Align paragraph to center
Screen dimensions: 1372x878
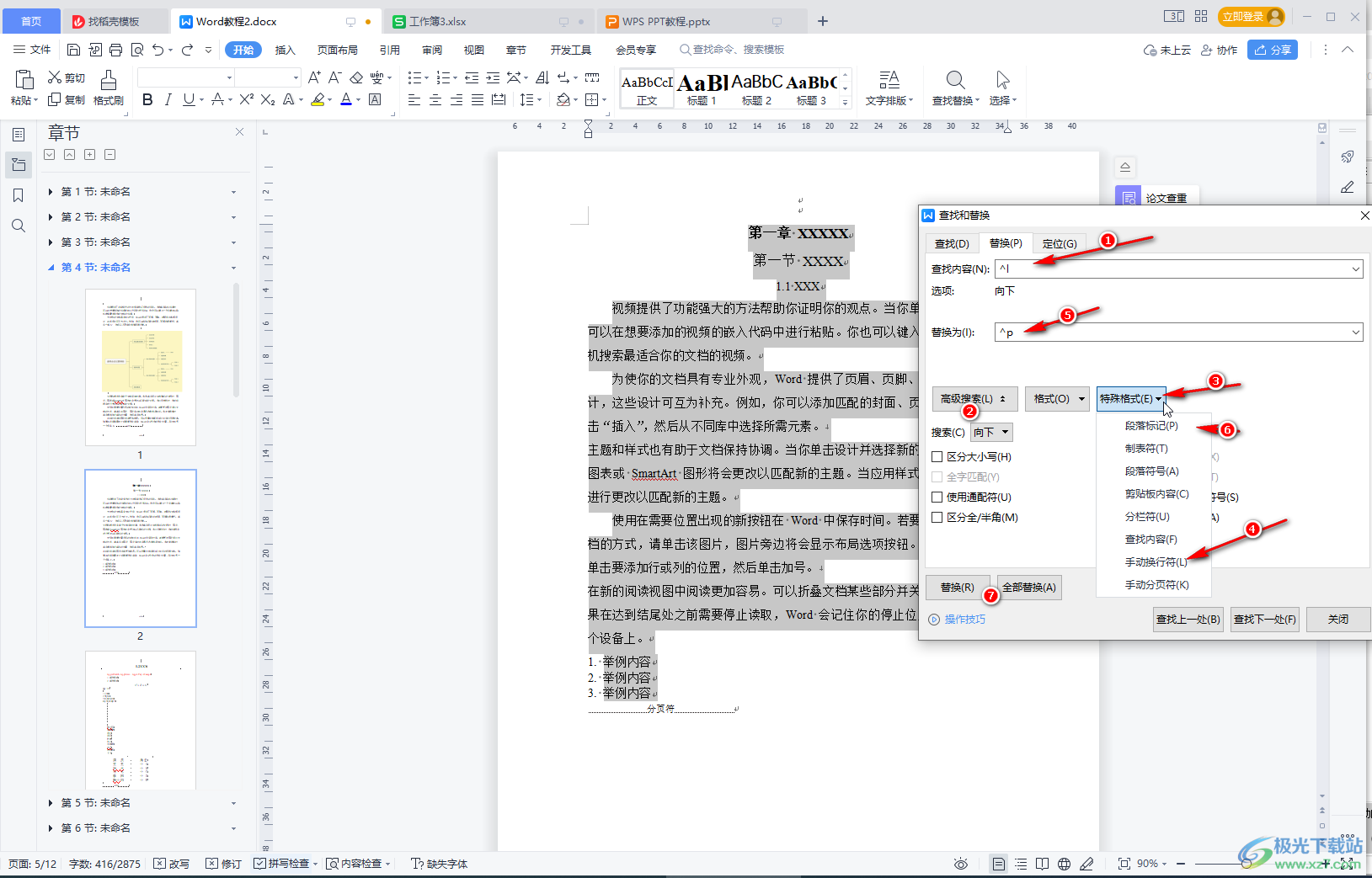pos(435,99)
